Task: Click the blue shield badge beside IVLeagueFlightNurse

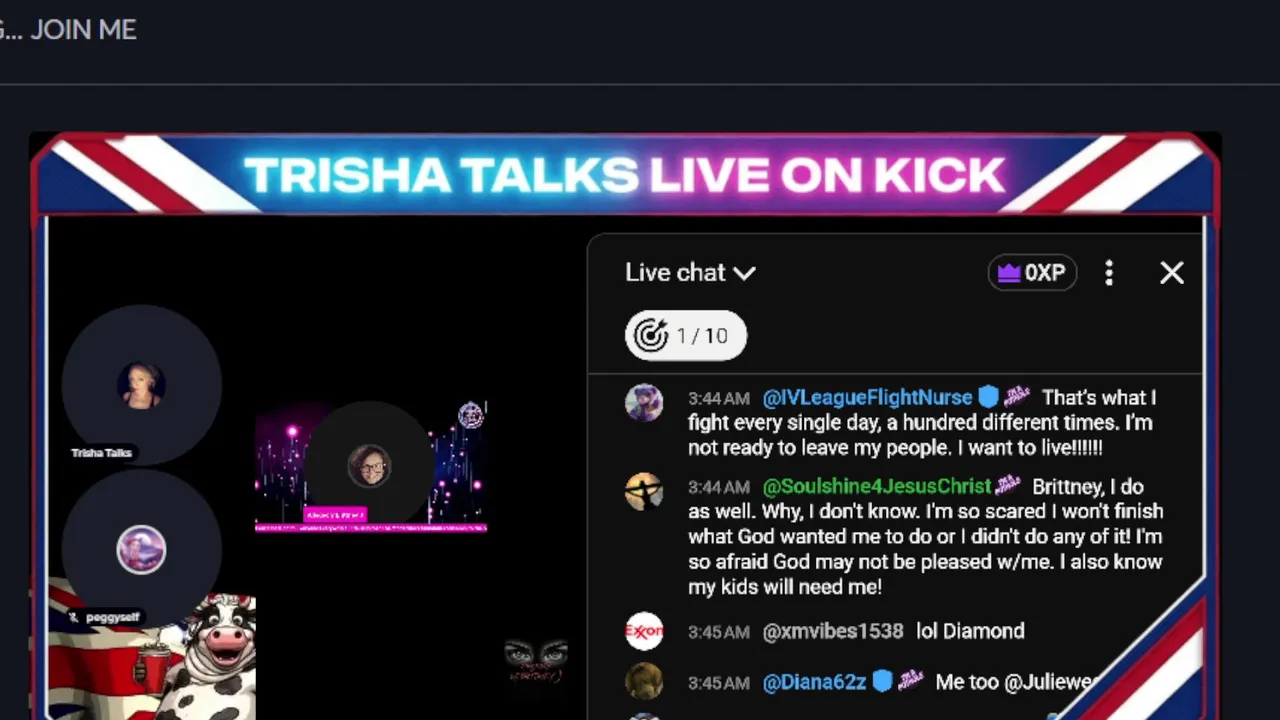Action: tap(988, 397)
